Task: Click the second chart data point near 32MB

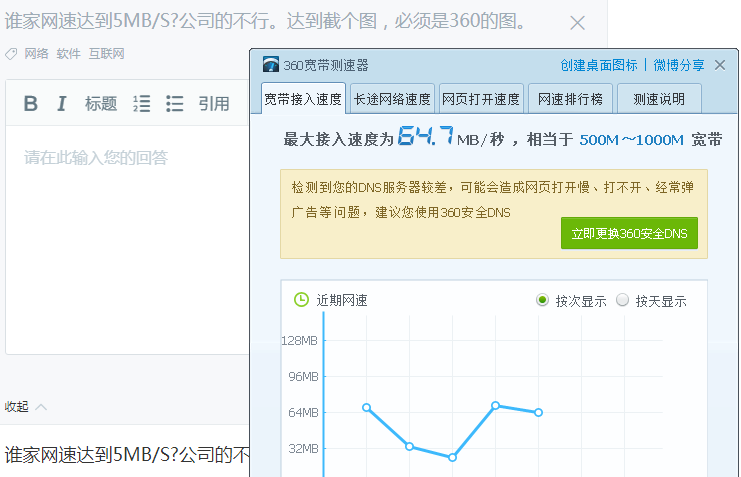Action: [409, 446]
